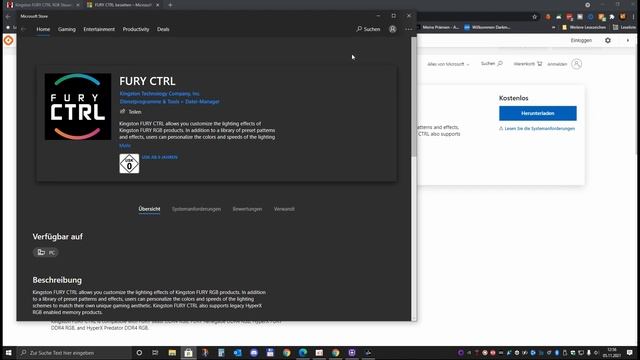Open the Home tab in Microsoft Store
This screenshot has height=360, width=640.
(x=43, y=29)
